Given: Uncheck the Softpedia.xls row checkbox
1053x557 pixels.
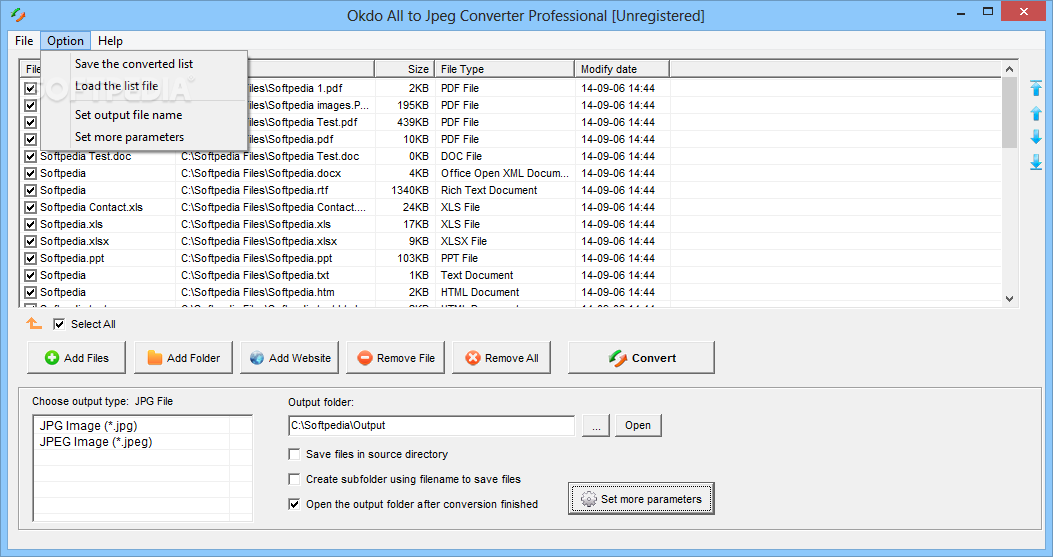Looking at the screenshot, I should point(30,224).
